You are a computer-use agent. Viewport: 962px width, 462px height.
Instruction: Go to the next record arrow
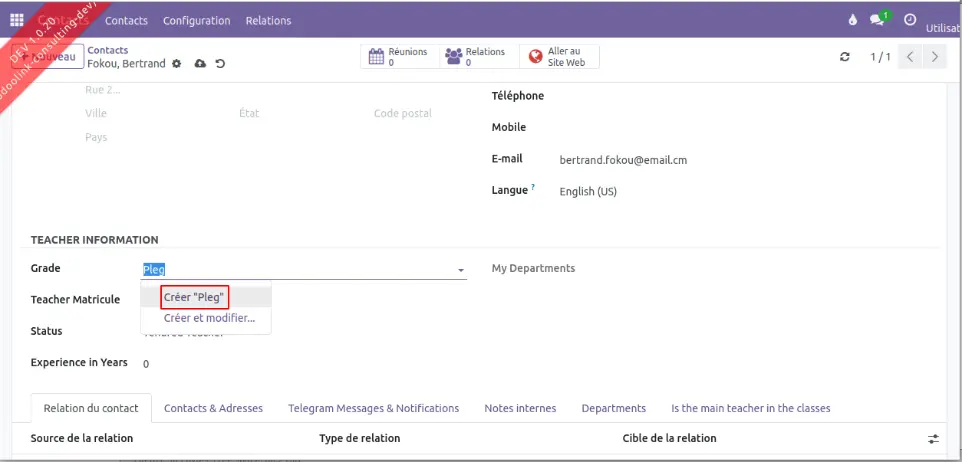935,57
